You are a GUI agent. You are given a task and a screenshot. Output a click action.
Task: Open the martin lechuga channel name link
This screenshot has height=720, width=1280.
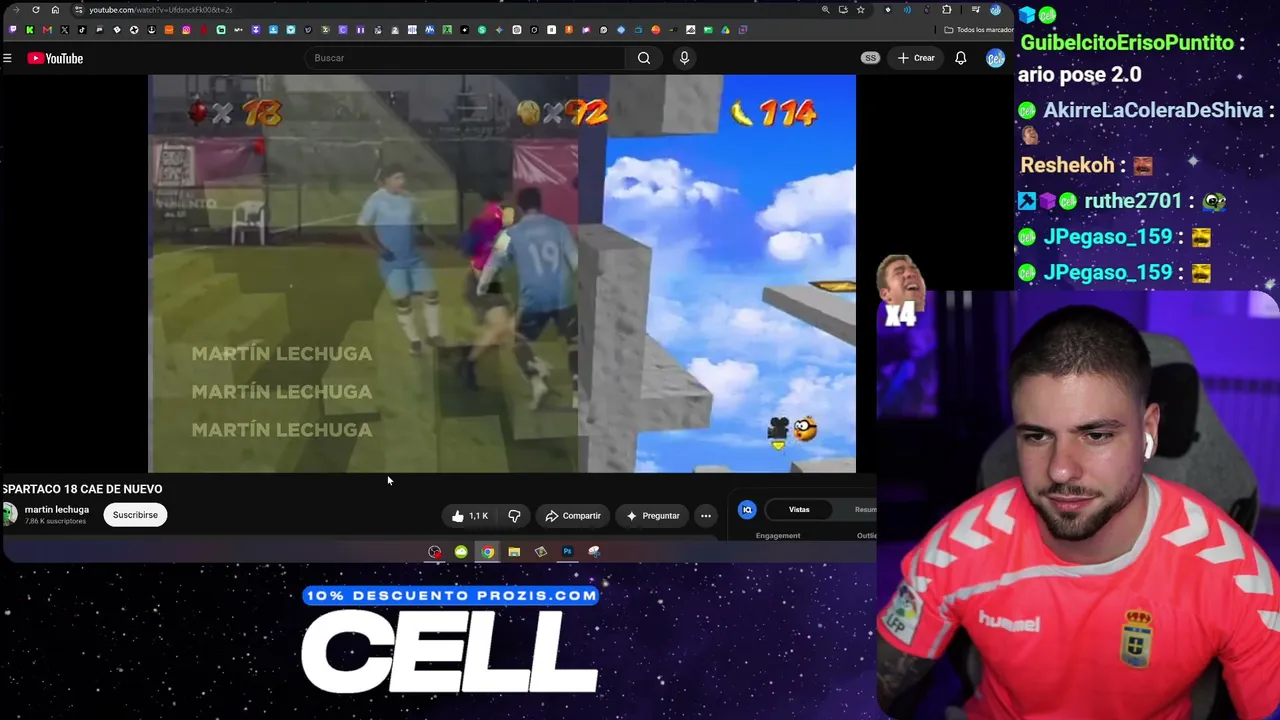click(57, 510)
